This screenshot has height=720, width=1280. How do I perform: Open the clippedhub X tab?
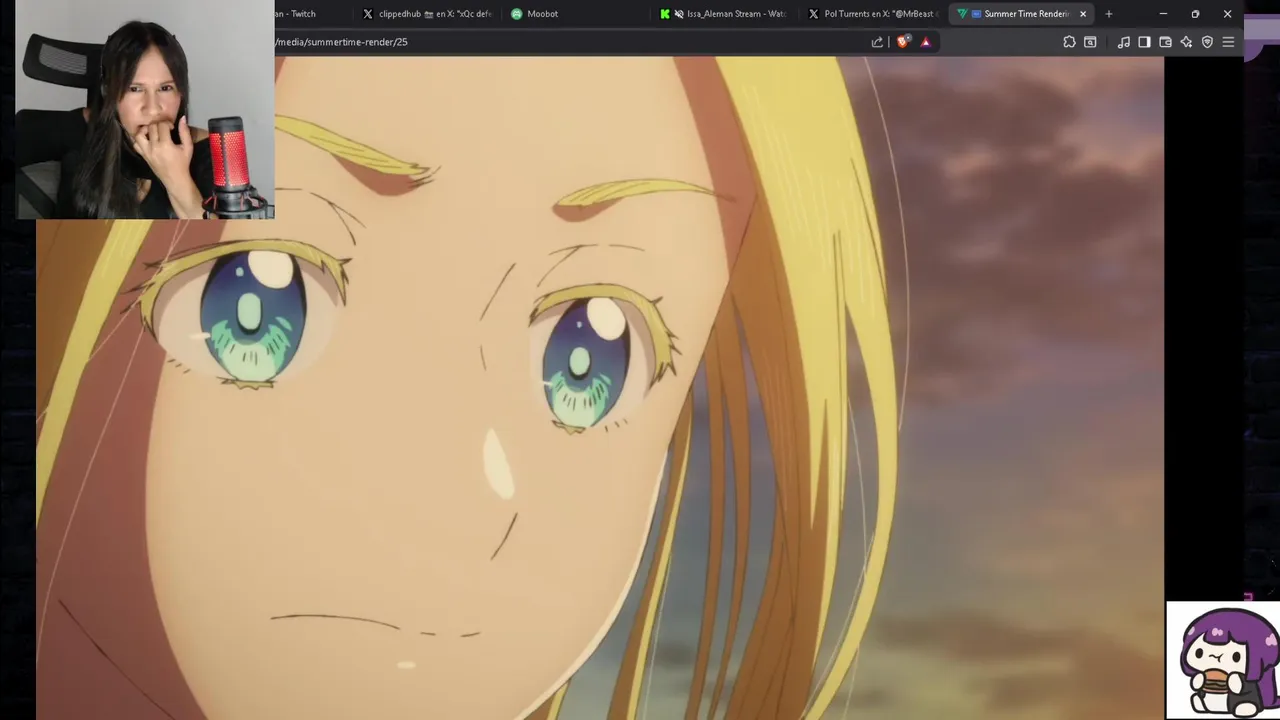[428, 14]
